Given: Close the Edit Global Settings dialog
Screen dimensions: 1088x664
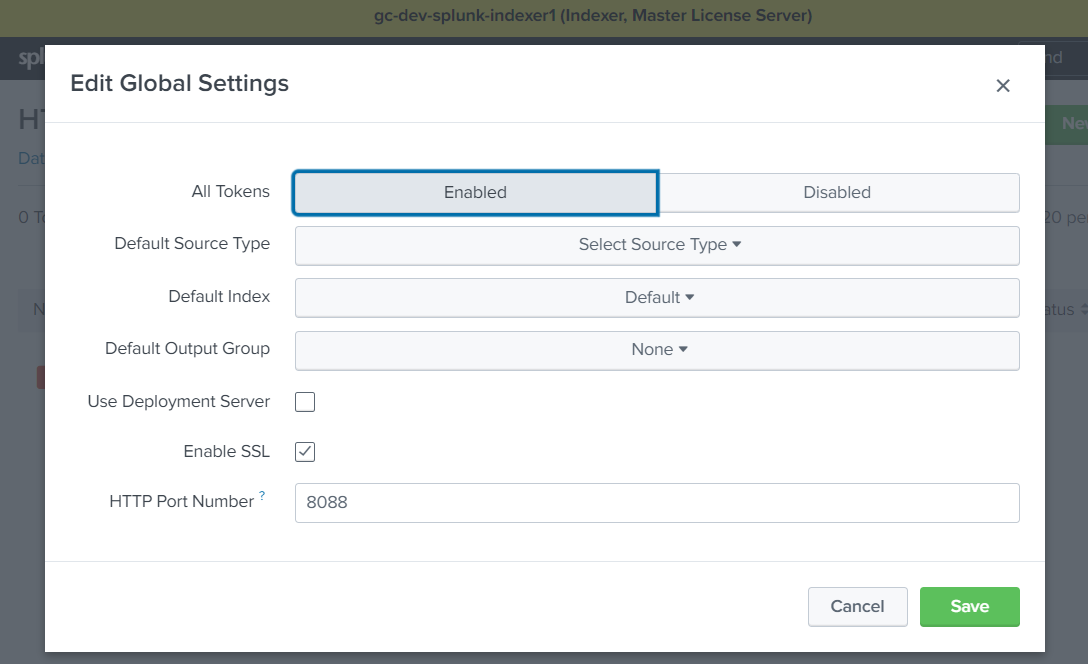Looking at the screenshot, I should coord(1003,86).
